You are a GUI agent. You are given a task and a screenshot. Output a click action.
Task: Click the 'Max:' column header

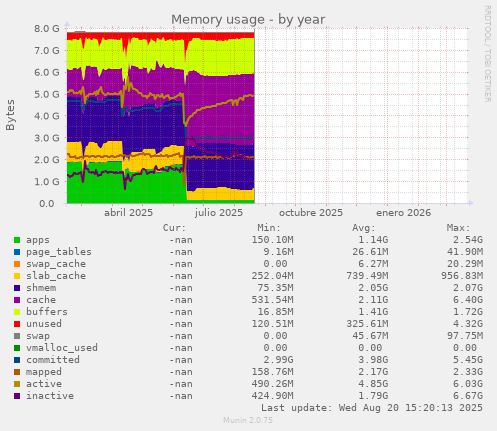click(458, 228)
